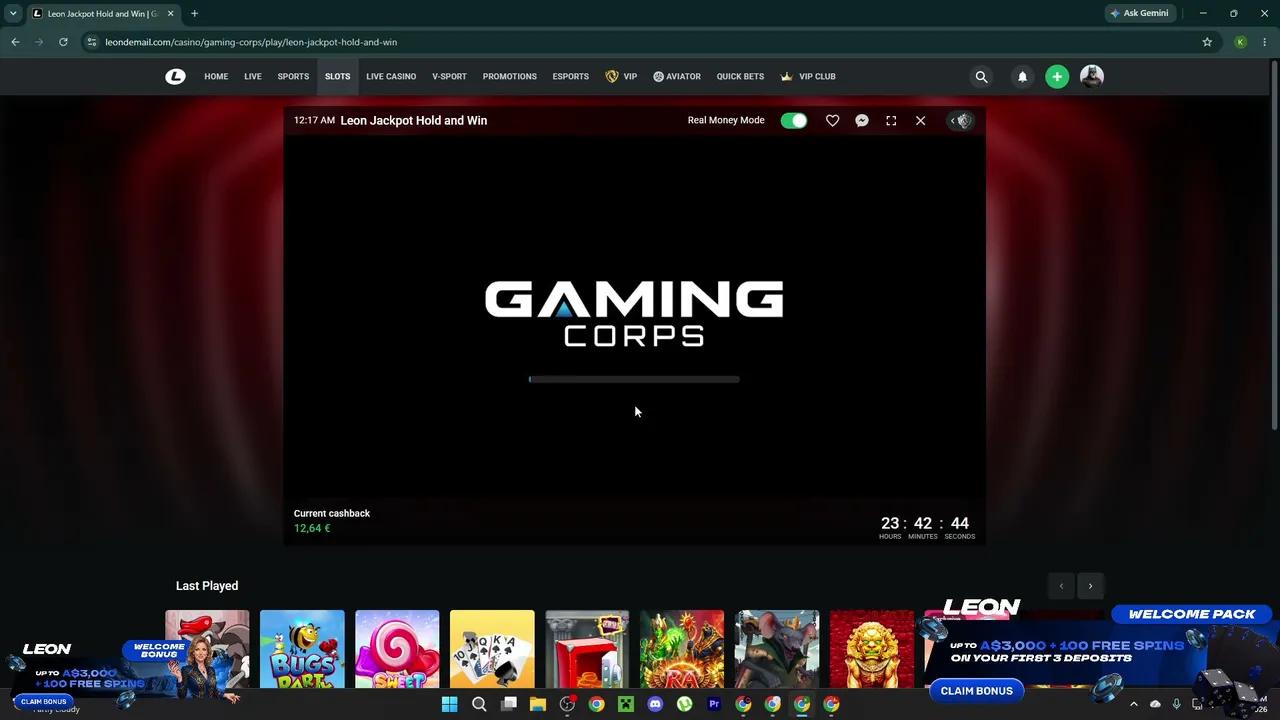Image resolution: width=1280 pixels, height=720 pixels.
Task: Open File Explorer from taskbar
Action: click(538, 704)
